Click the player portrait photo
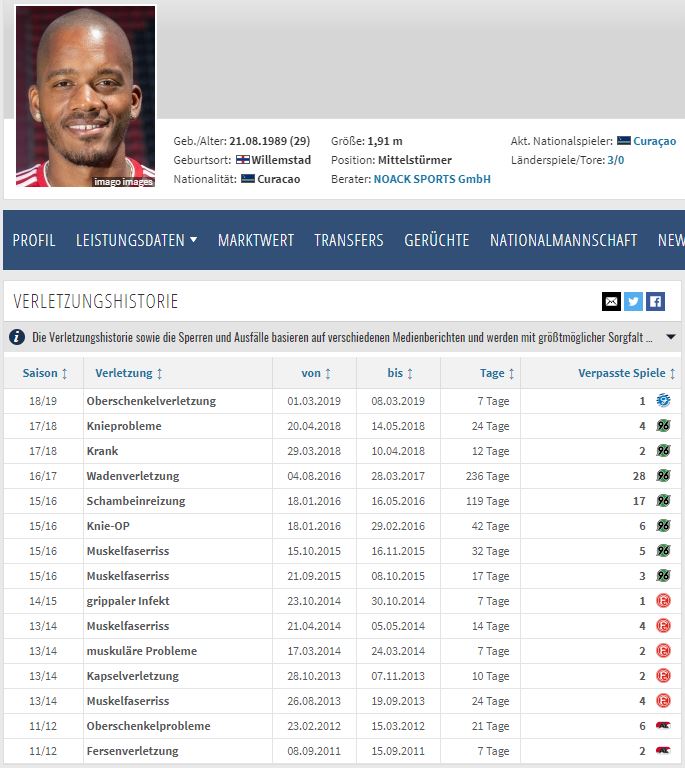Image resolution: width=685 pixels, height=768 pixels. tap(86, 96)
